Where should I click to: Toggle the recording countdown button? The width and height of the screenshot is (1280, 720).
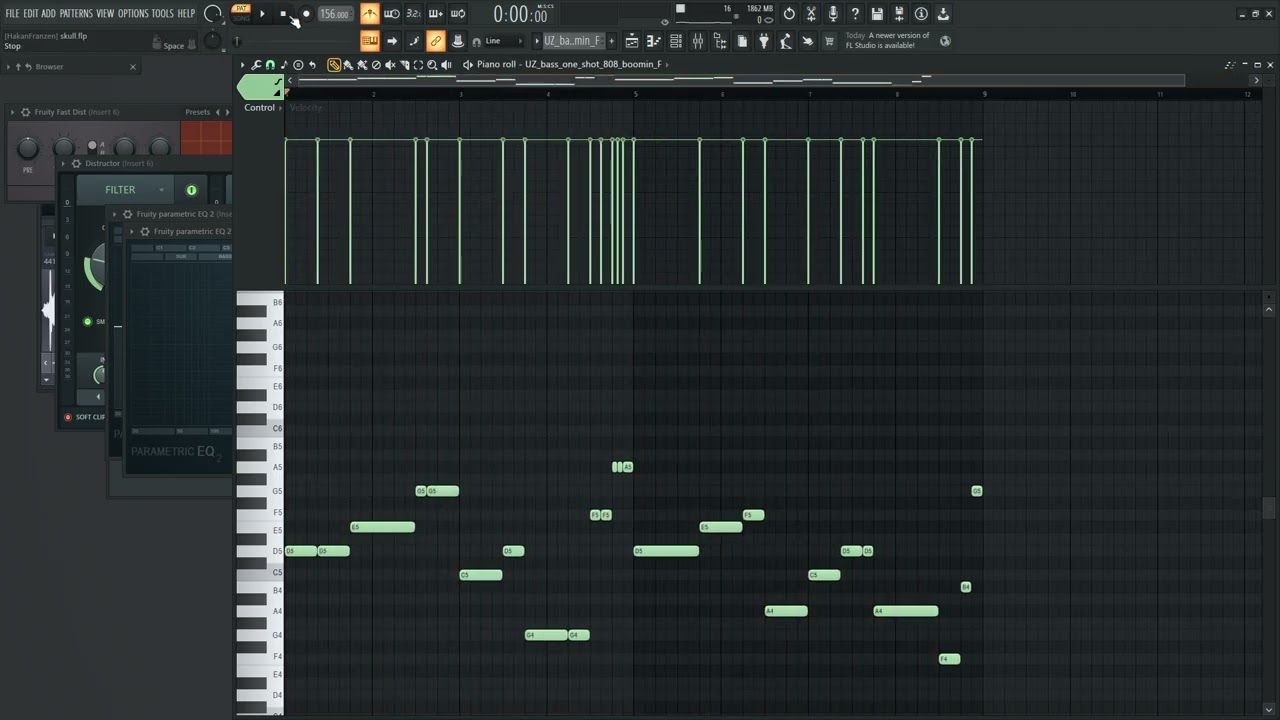pyautogui.click(x=413, y=14)
